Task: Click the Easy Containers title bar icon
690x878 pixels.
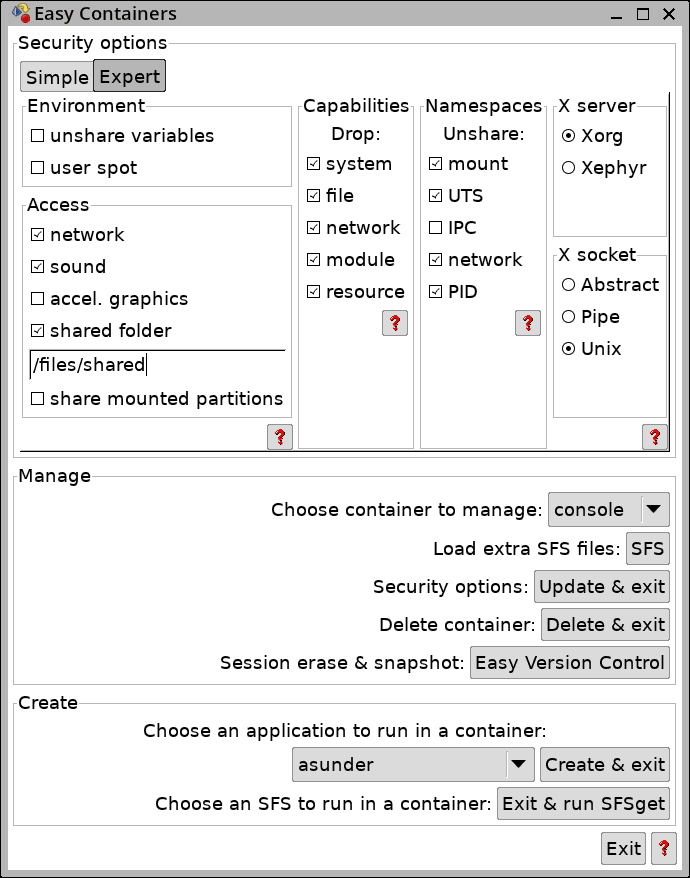Action: 21,13
